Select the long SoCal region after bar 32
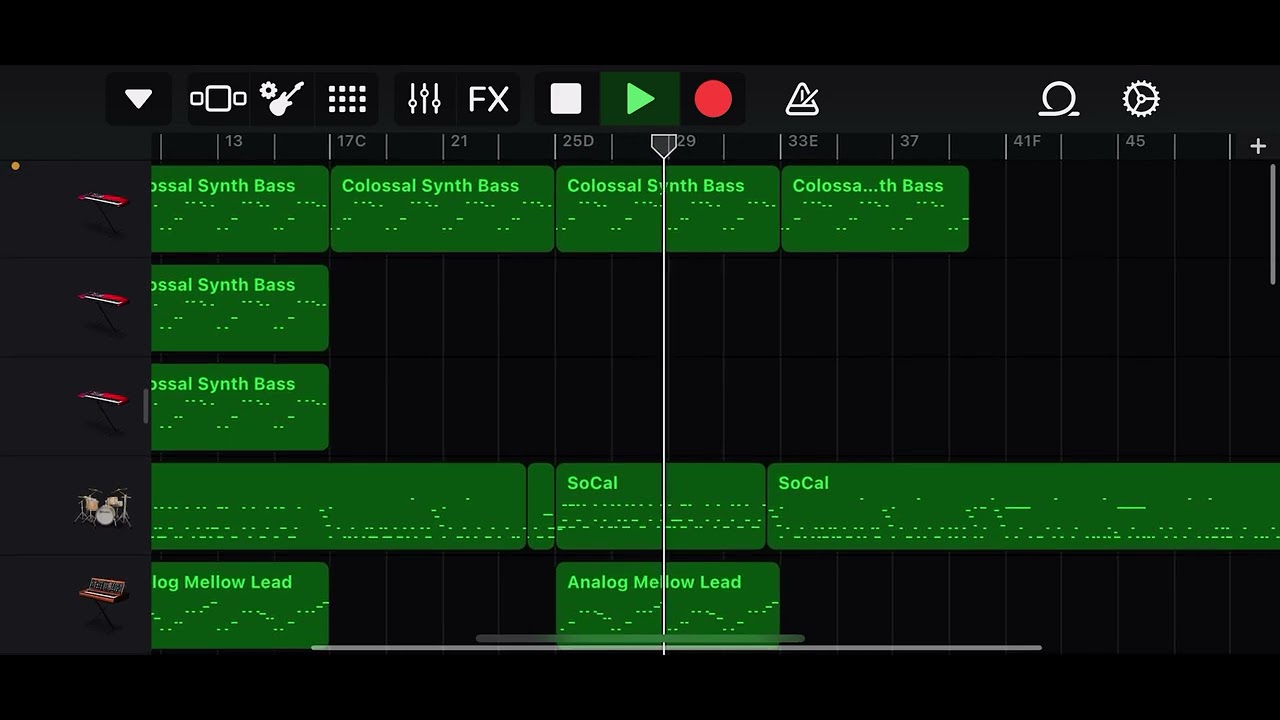 [x=1023, y=506]
